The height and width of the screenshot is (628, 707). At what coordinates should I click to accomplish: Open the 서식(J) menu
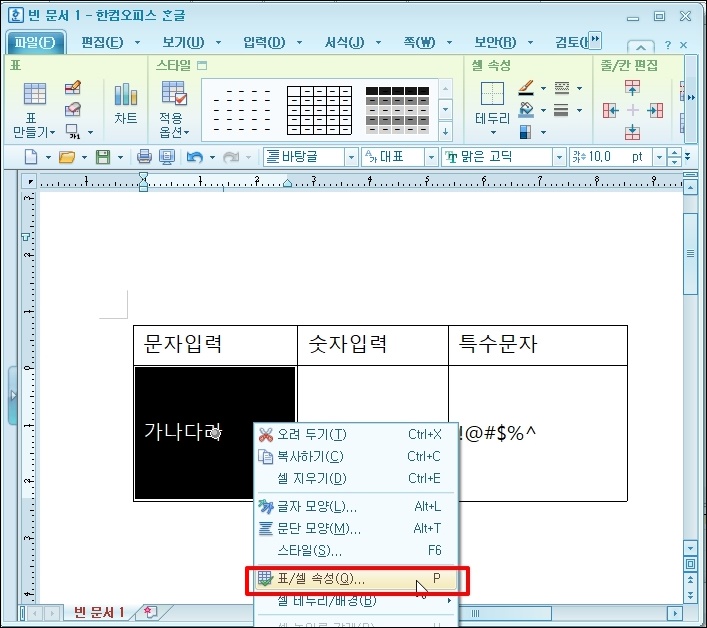(x=345, y=43)
